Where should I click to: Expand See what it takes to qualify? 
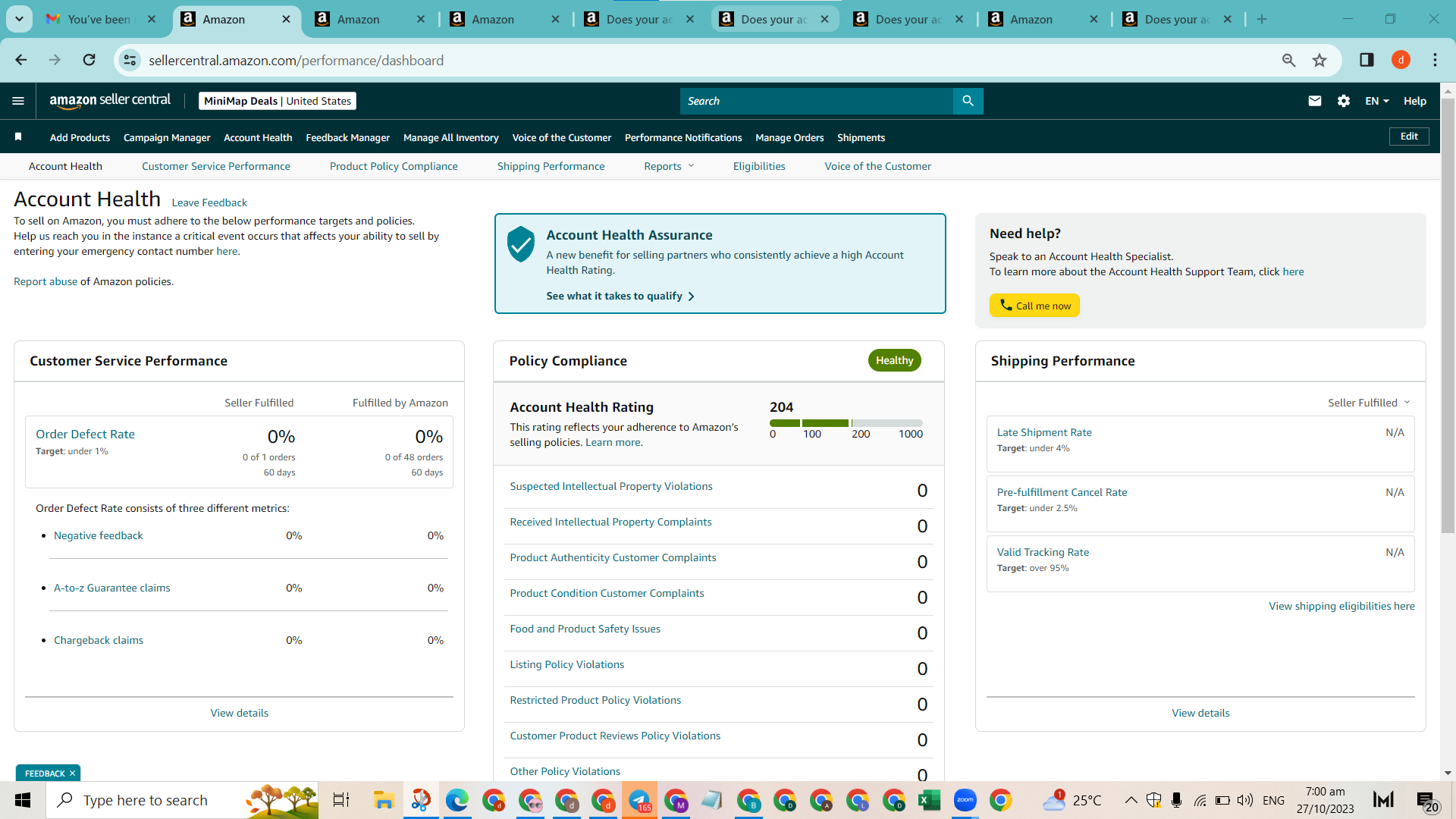click(620, 296)
